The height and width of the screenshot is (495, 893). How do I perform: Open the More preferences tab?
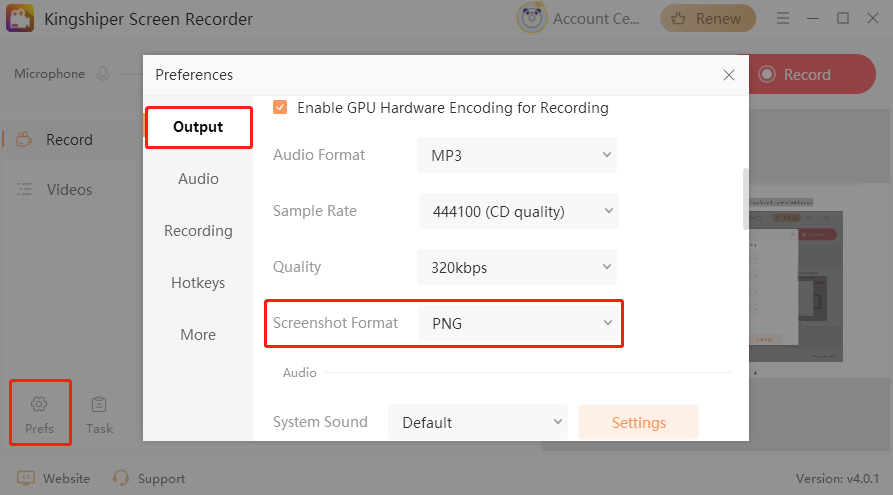(x=198, y=334)
